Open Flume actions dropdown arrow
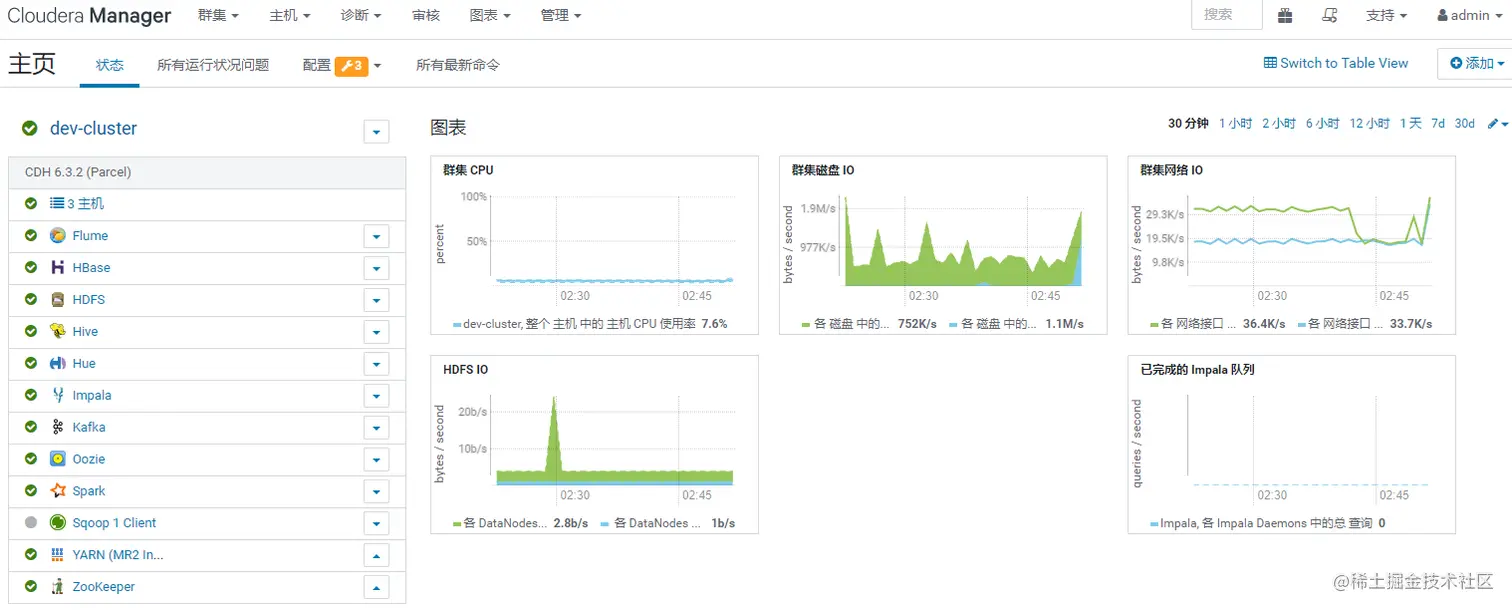The image size is (1512, 610). pos(376,237)
